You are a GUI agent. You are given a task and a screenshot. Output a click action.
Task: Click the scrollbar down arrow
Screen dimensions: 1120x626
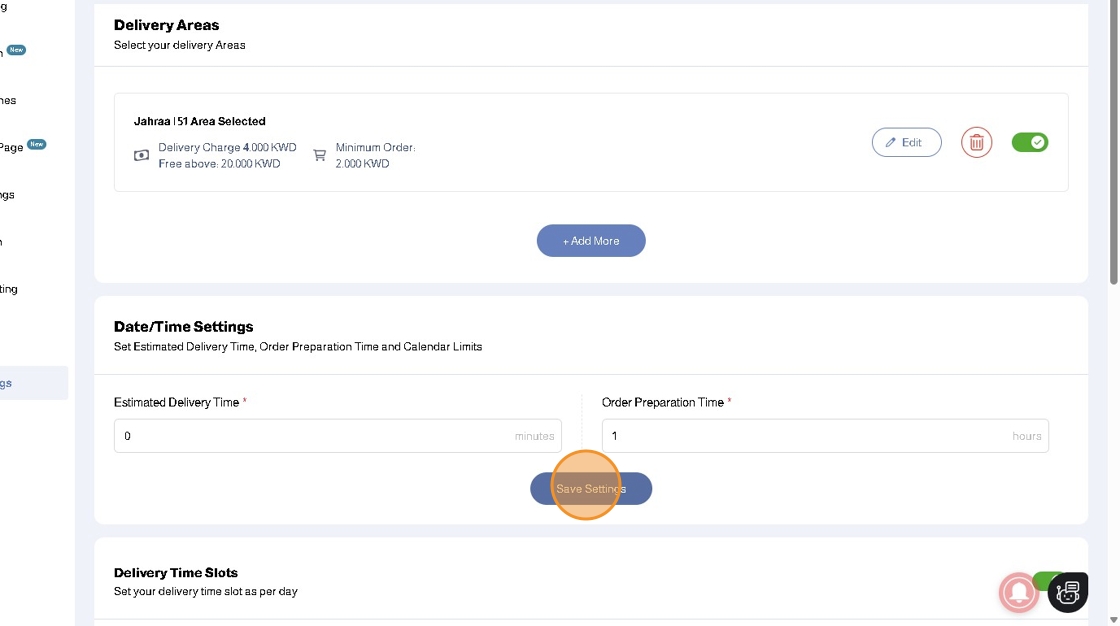pyautogui.click(x=1114, y=620)
